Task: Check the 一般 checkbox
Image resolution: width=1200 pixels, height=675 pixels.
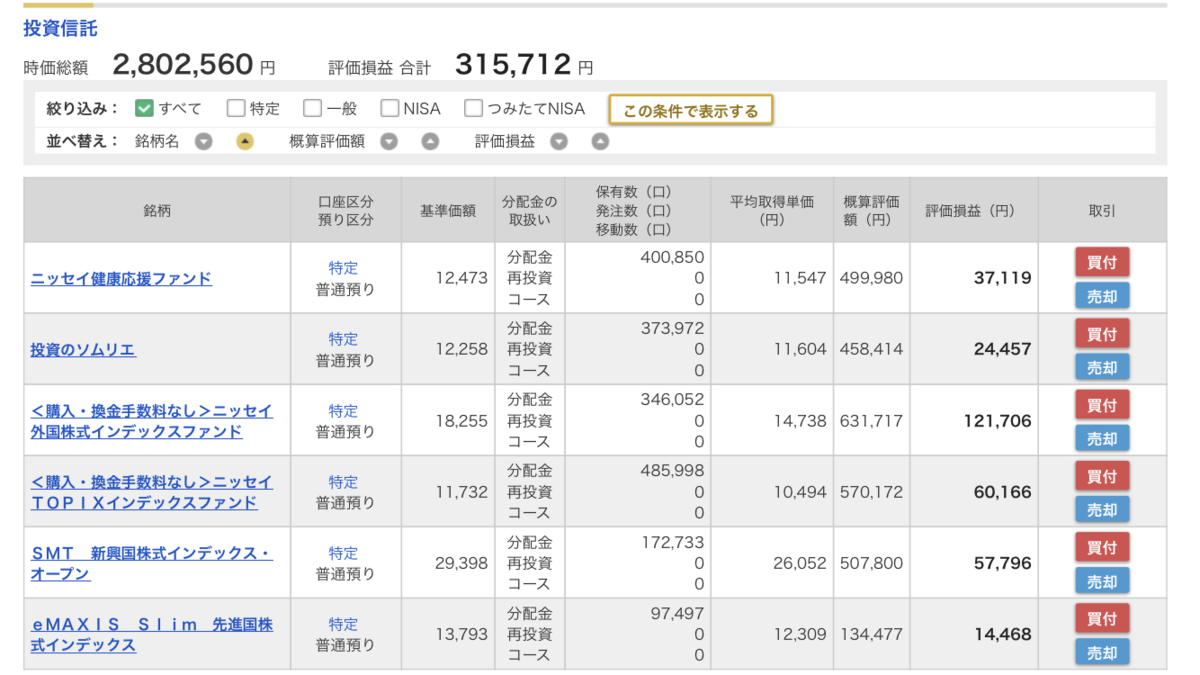Action: click(311, 108)
